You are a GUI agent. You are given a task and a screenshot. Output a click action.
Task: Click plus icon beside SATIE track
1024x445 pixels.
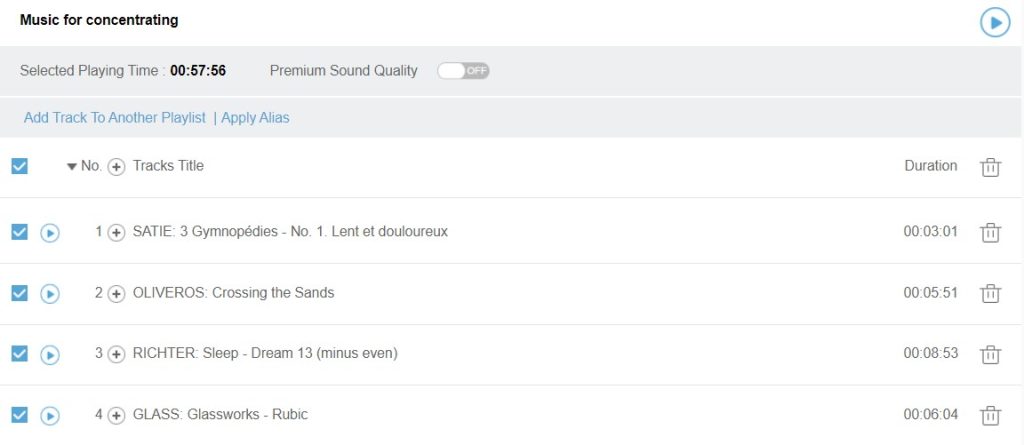[116, 232]
